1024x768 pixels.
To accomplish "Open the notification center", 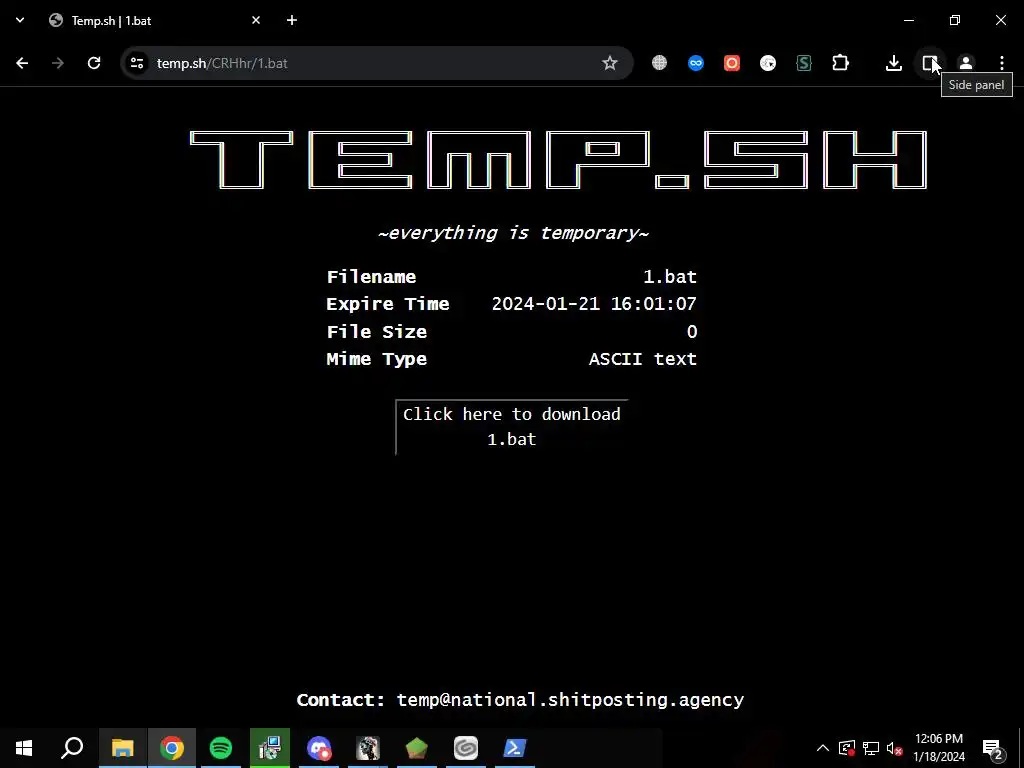I will pyautogui.click(x=993, y=748).
